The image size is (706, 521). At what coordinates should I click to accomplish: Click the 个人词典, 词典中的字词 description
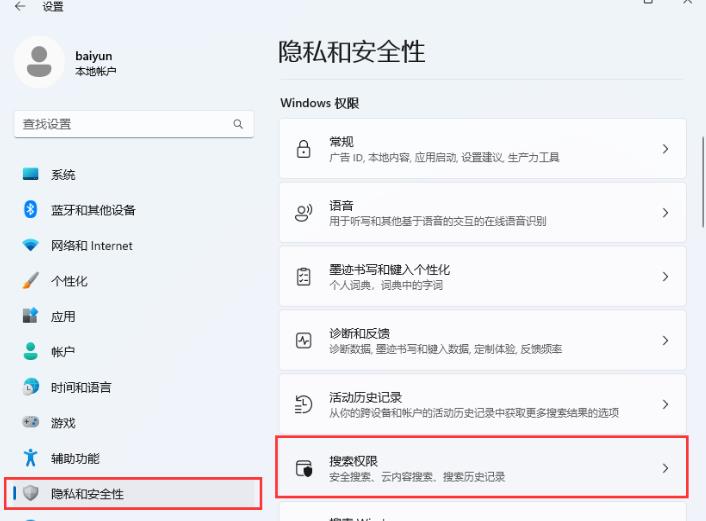coord(386,285)
